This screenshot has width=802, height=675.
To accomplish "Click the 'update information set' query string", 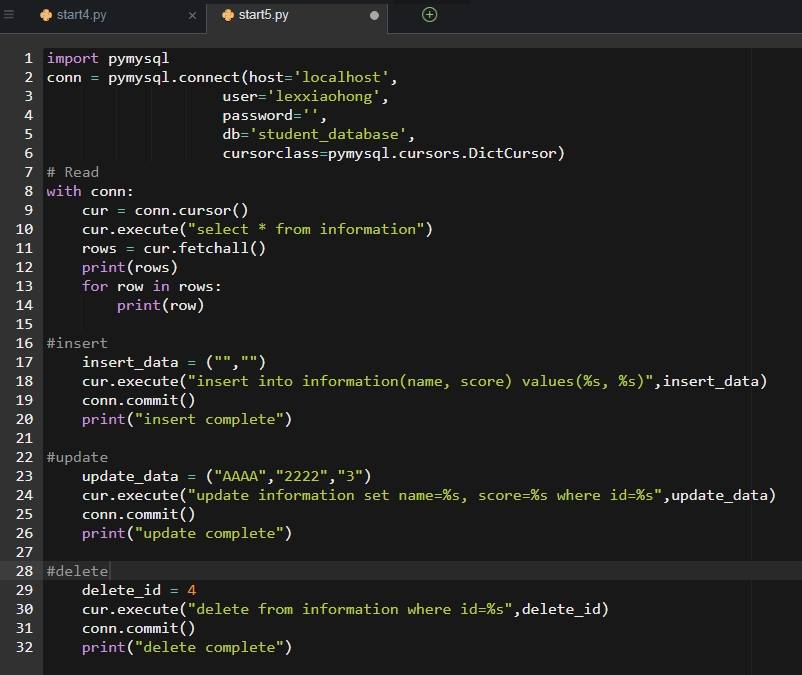I will point(425,496).
